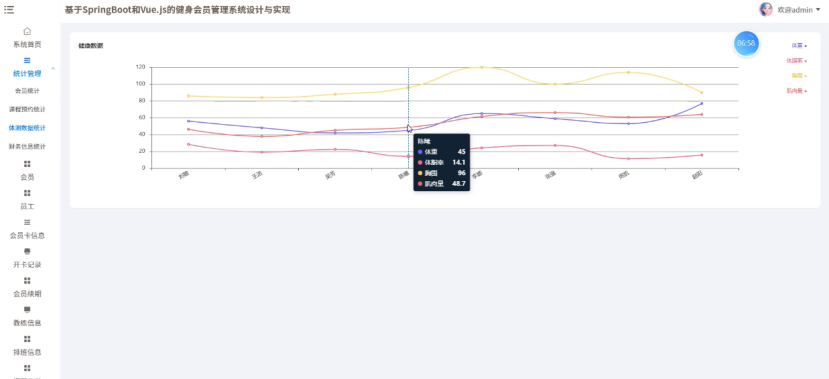Click the grid icon above 会员
This screenshot has width=829, height=379.
[27, 164]
